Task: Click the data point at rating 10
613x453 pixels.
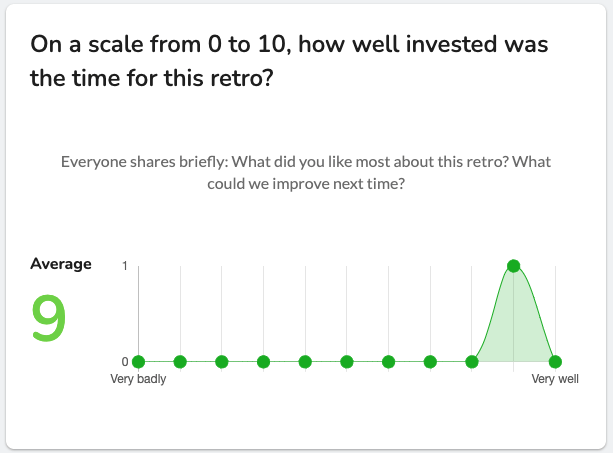Action: tap(555, 362)
